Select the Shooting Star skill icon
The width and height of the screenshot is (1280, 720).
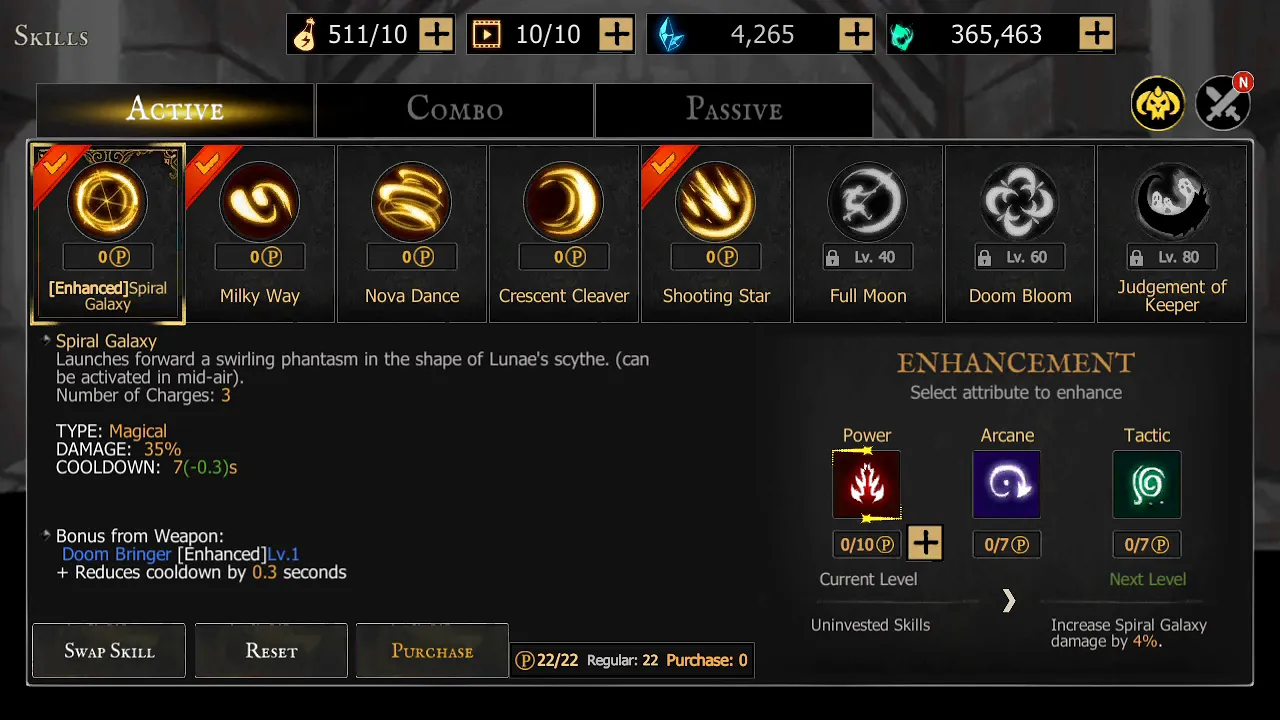[716, 202]
